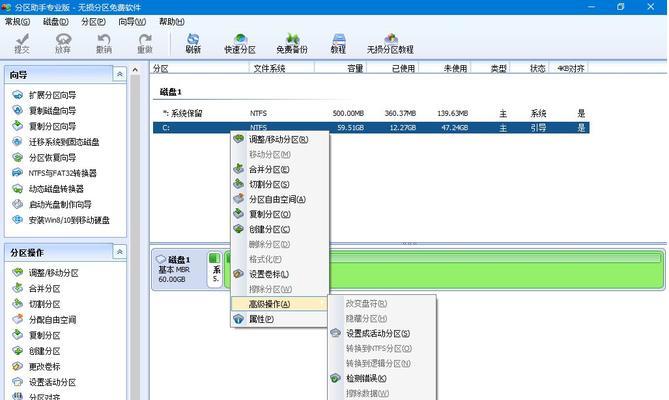Open the 磁盘(D) menu
669x400 pixels.
55,21
